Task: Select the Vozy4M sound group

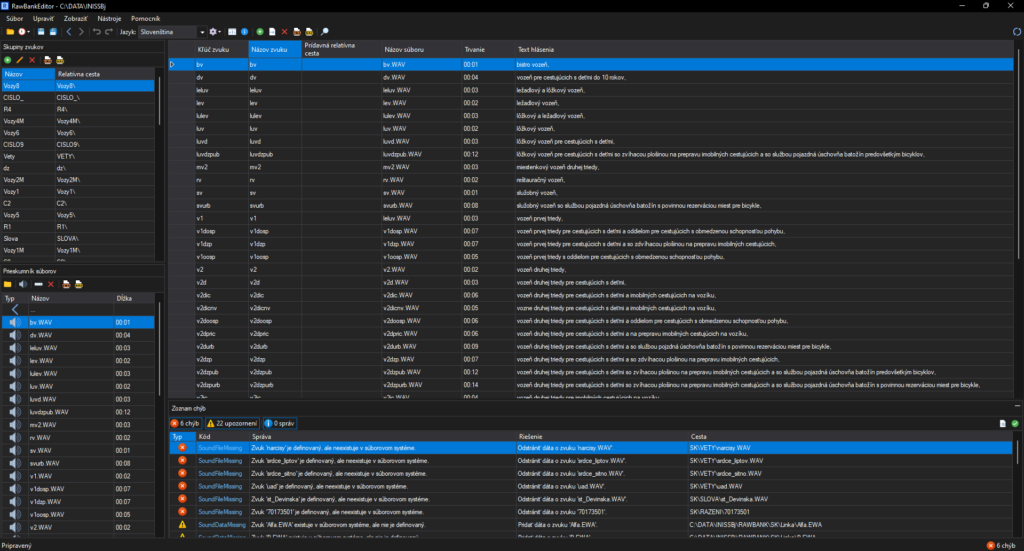Action: (x=78, y=121)
